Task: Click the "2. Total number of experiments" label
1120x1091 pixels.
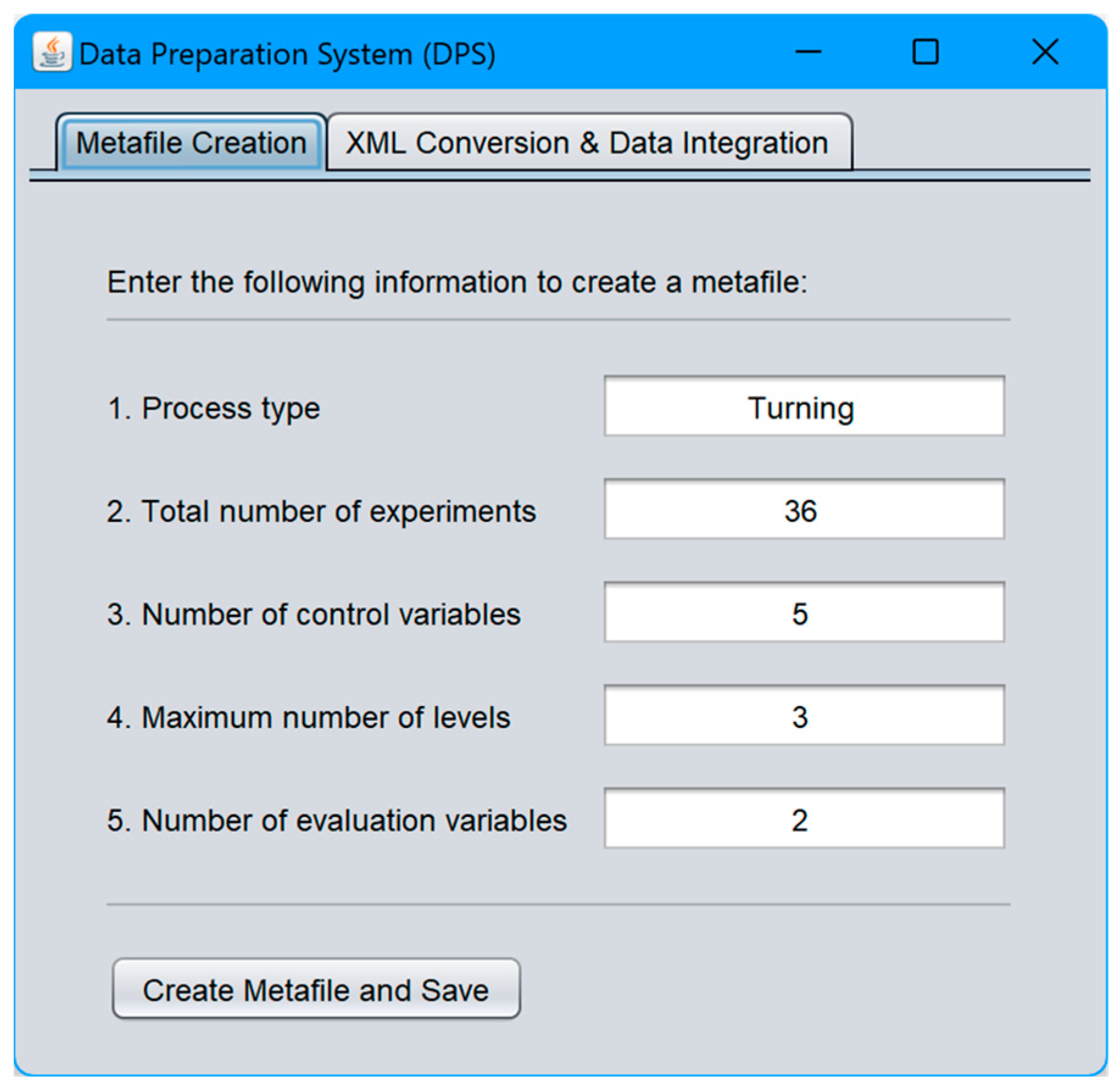Action: tap(321, 511)
